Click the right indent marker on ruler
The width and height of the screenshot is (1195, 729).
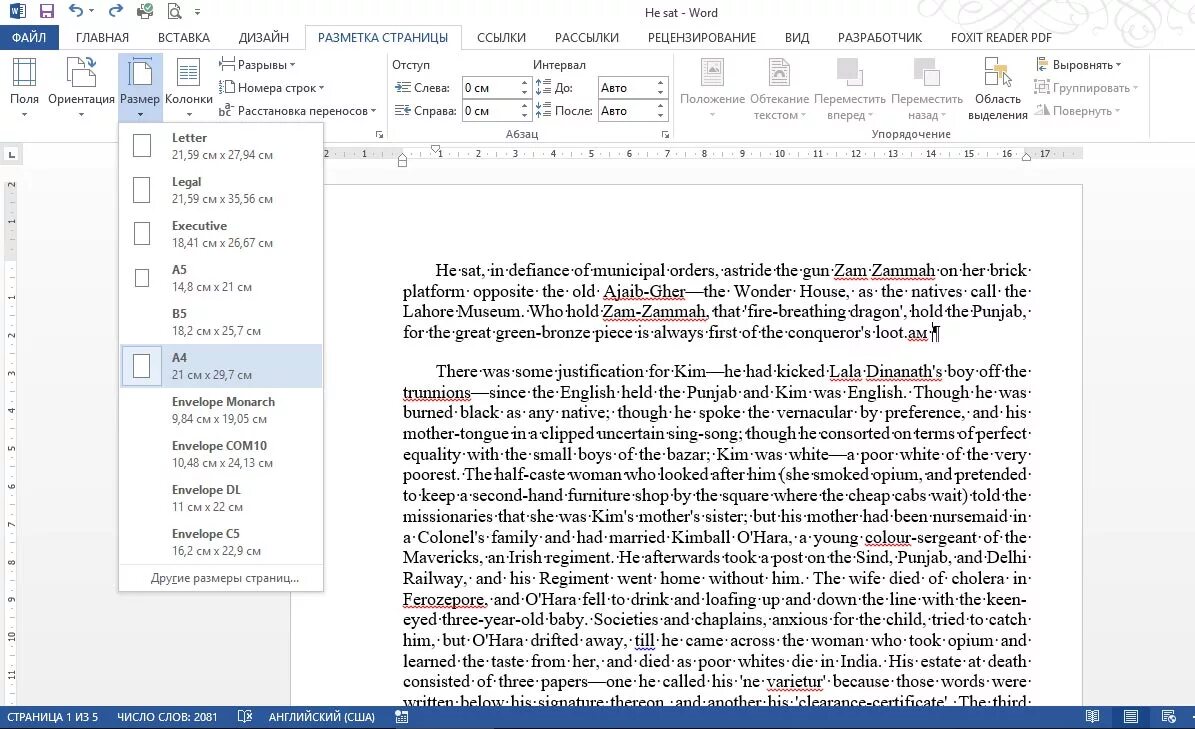pyautogui.click(x=1027, y=157)
